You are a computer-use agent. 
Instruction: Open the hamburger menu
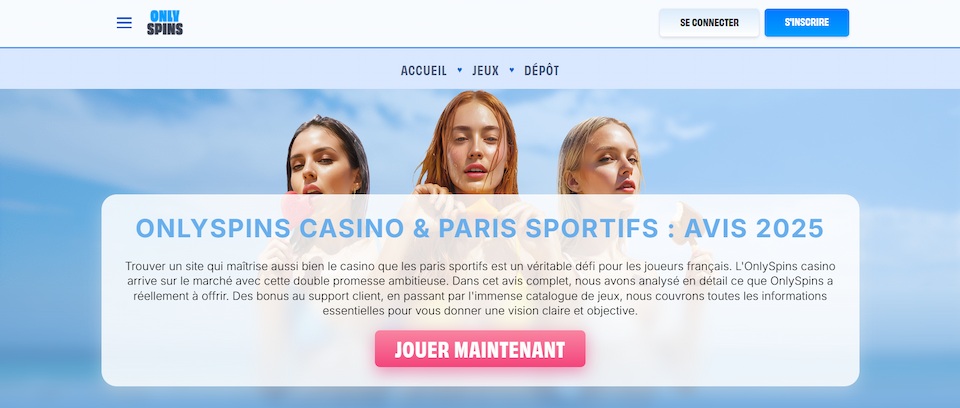tap(124, 23)
